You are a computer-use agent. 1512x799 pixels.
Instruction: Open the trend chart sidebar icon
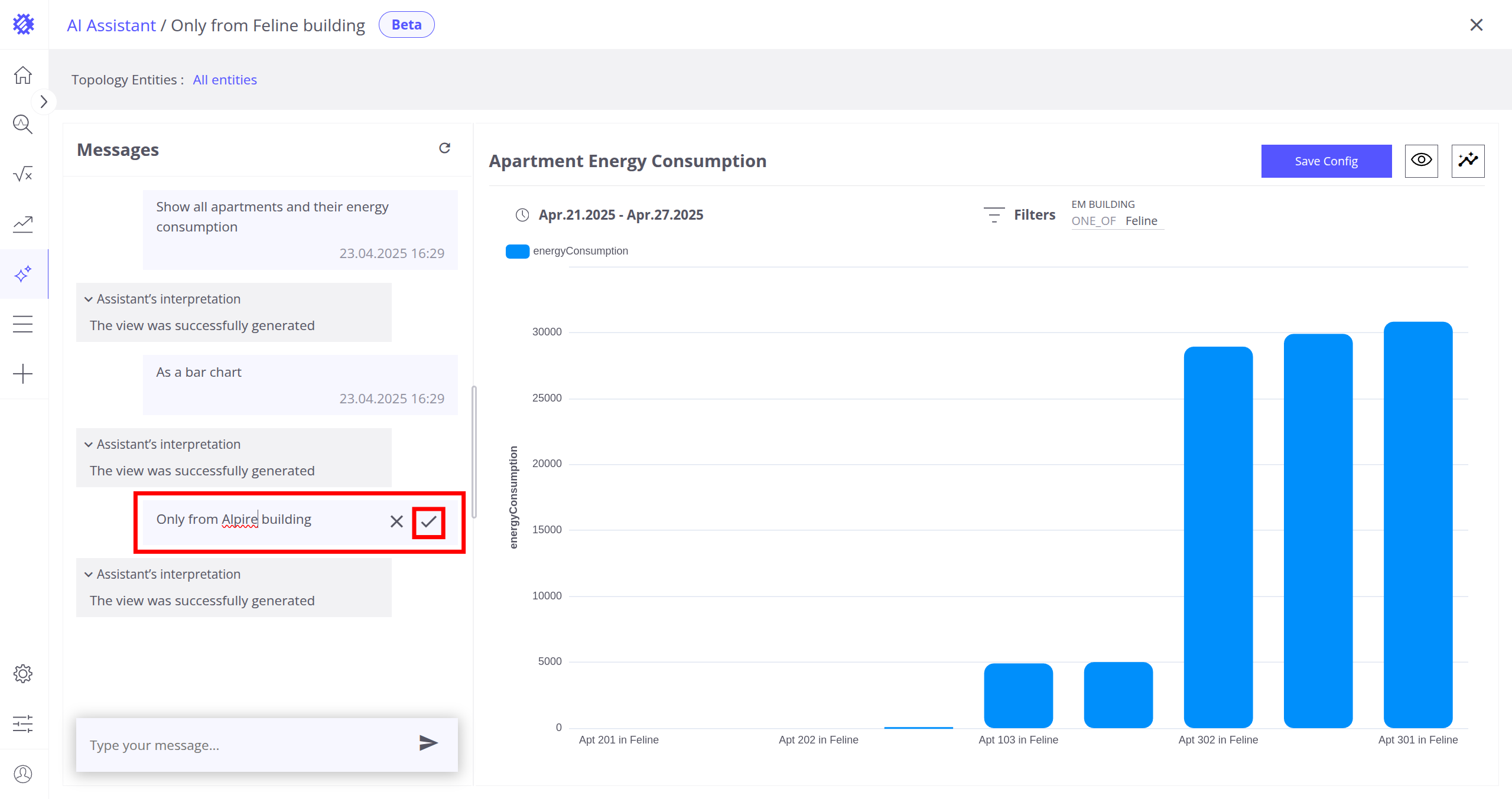click(x=23, y=224)
